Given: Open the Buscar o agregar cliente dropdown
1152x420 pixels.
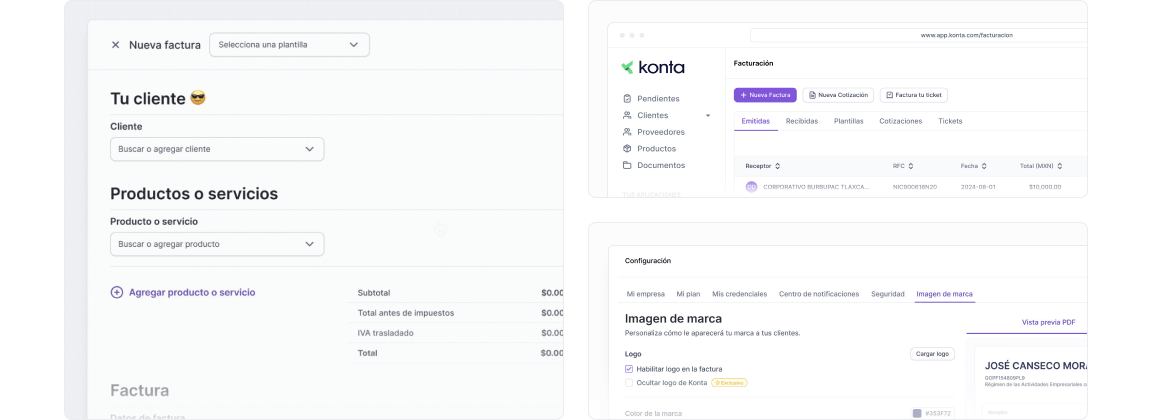Looking at the screenshot, I should (217, 149).
